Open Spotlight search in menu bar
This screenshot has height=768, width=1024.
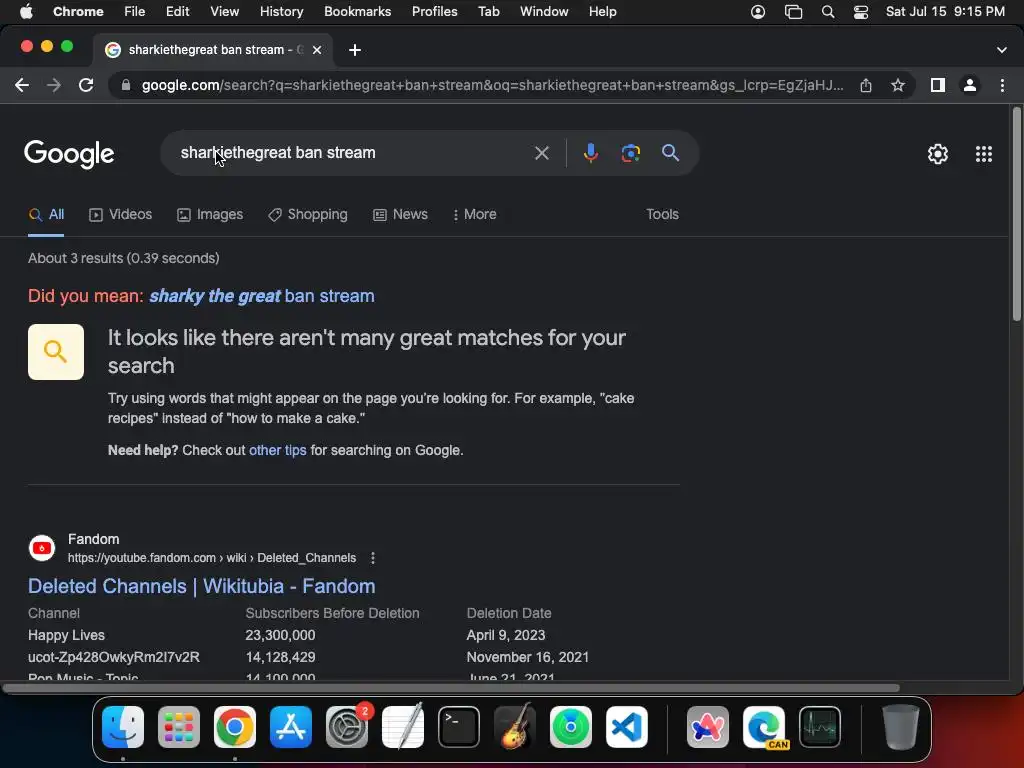click(x=827, y=12)
